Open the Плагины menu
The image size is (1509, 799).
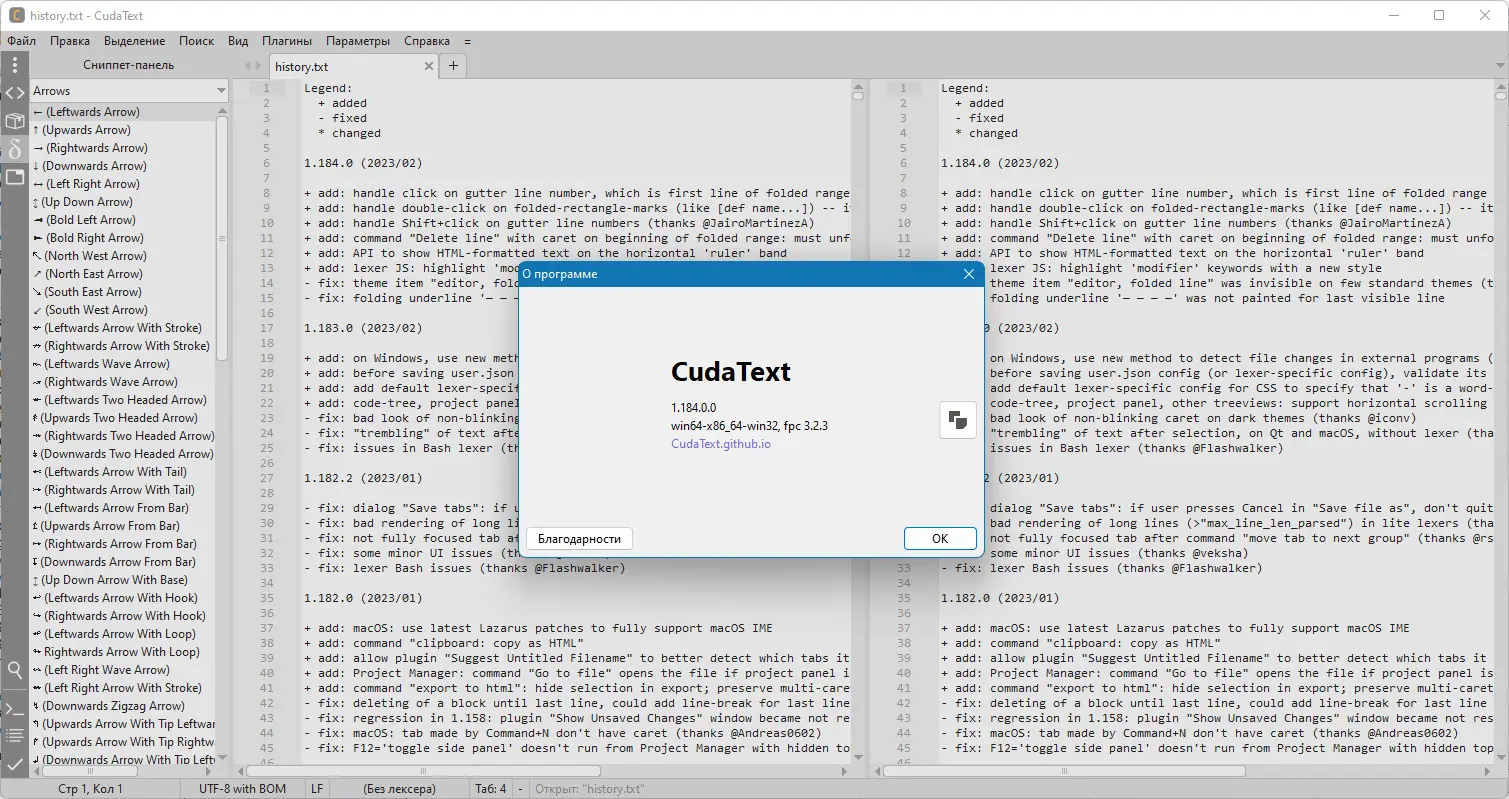[287, 41]
